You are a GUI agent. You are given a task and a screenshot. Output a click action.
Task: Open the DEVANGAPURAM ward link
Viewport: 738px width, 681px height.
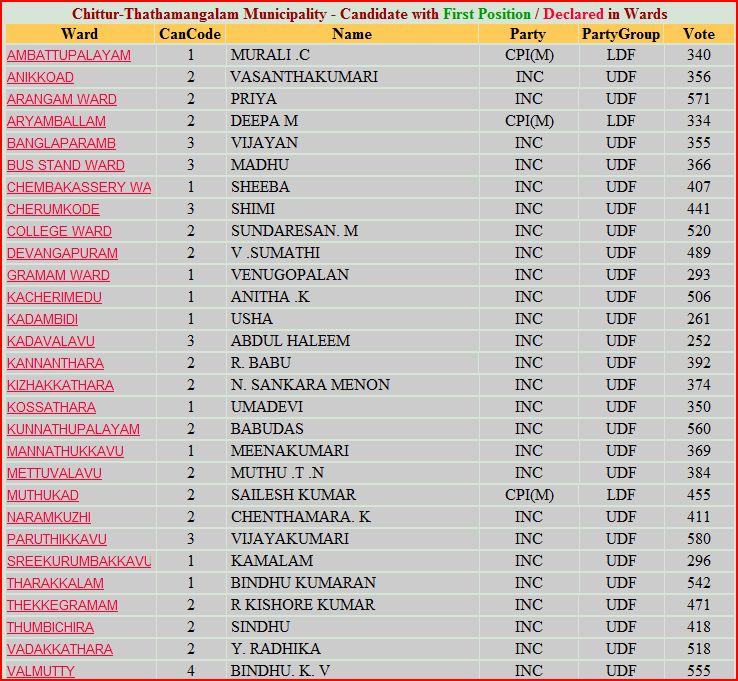point(62,253)
